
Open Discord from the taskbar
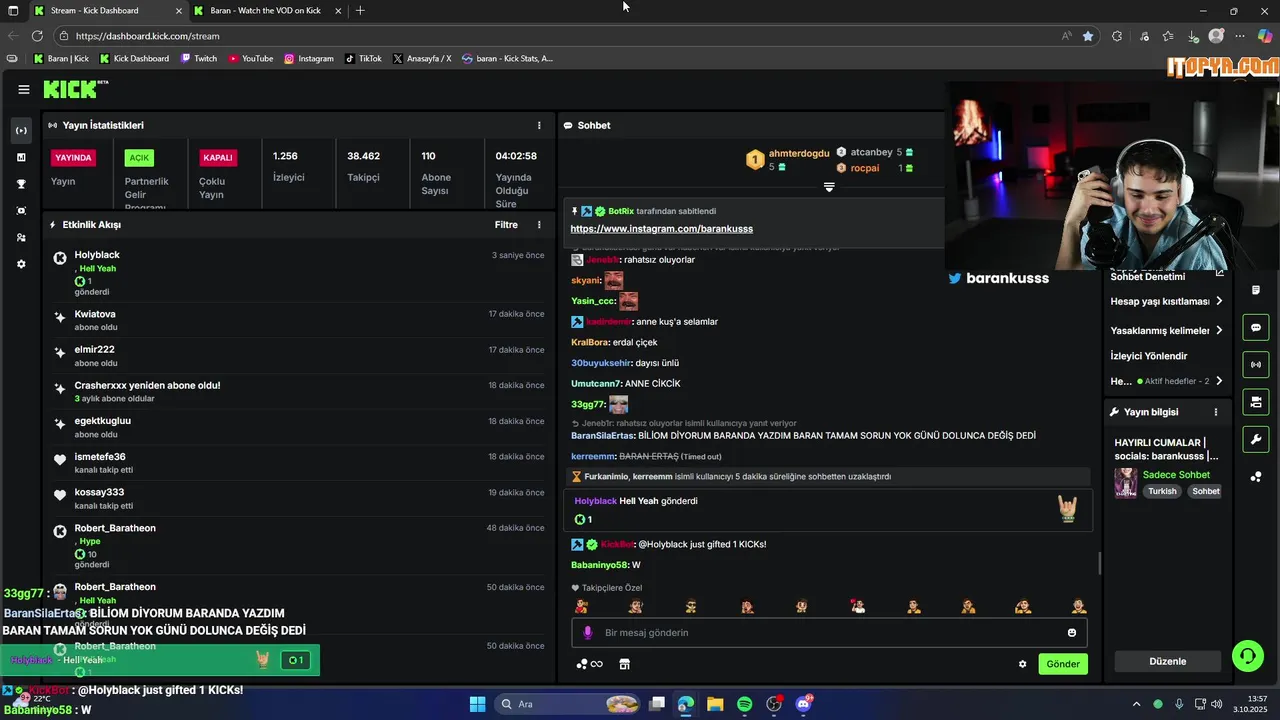pos(804,704)
